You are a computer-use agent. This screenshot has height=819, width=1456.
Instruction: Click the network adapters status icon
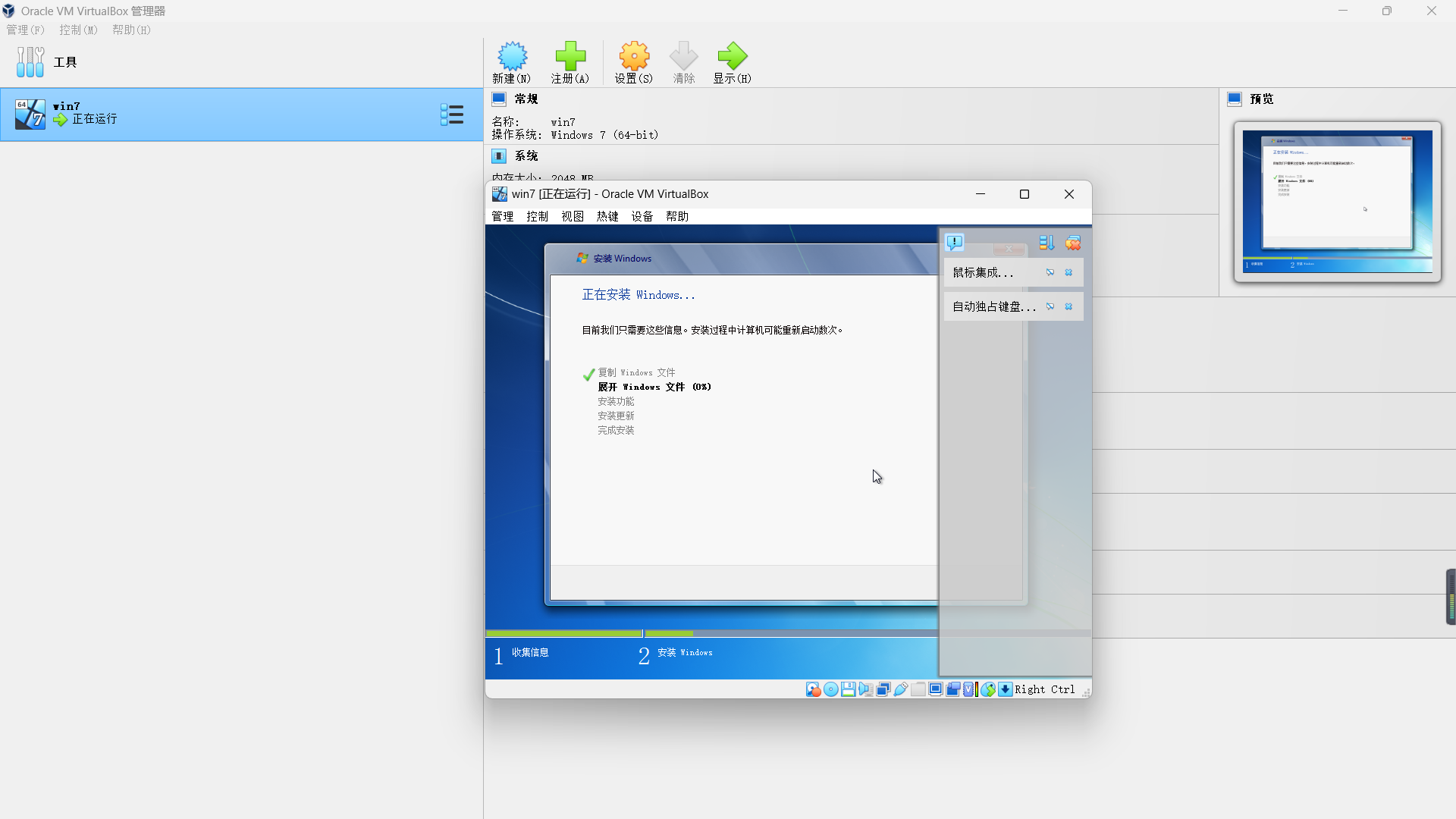tap(883, 689)
